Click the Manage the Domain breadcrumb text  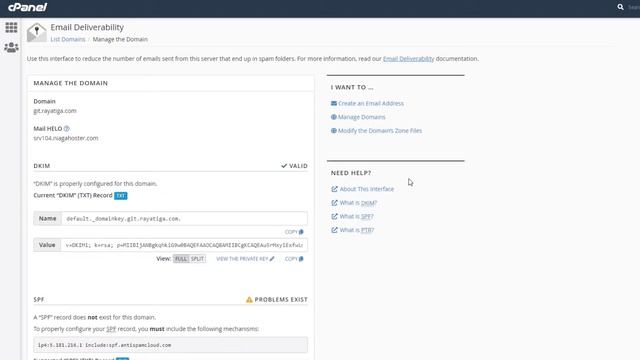pos(120,39)
